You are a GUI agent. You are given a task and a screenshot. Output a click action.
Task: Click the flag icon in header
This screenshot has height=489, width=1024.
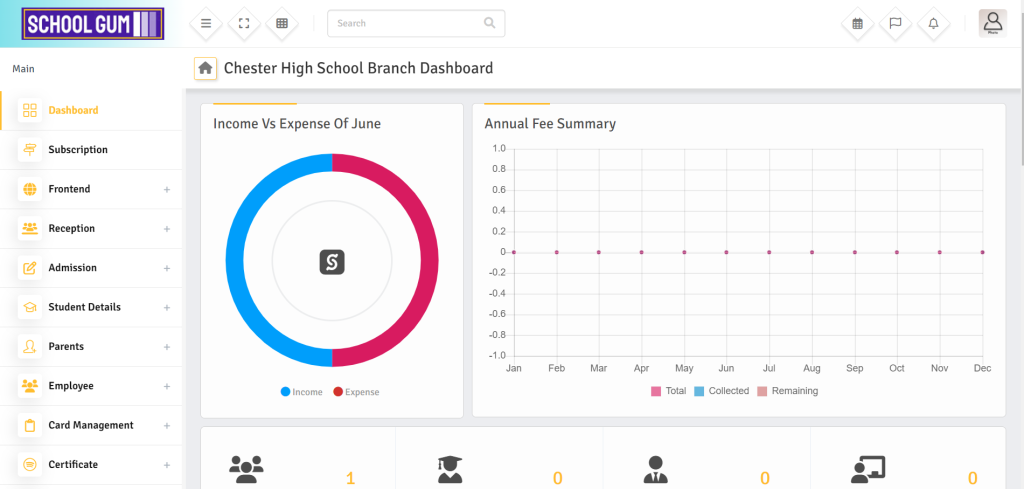tap(895, 23)
